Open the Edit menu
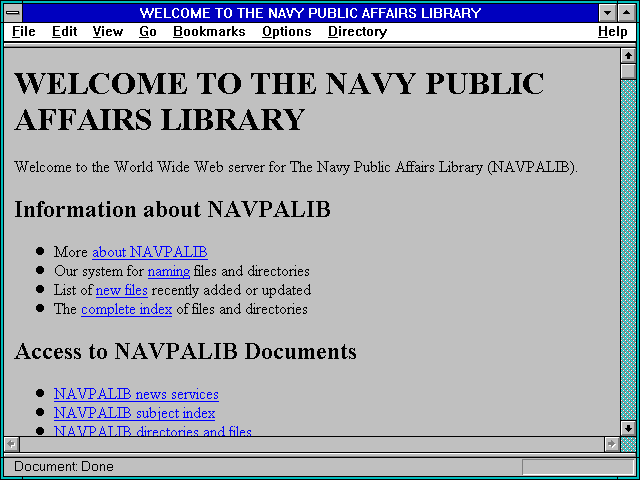The width and height of the screenshot is (640, 480). (x=64, y=31)
